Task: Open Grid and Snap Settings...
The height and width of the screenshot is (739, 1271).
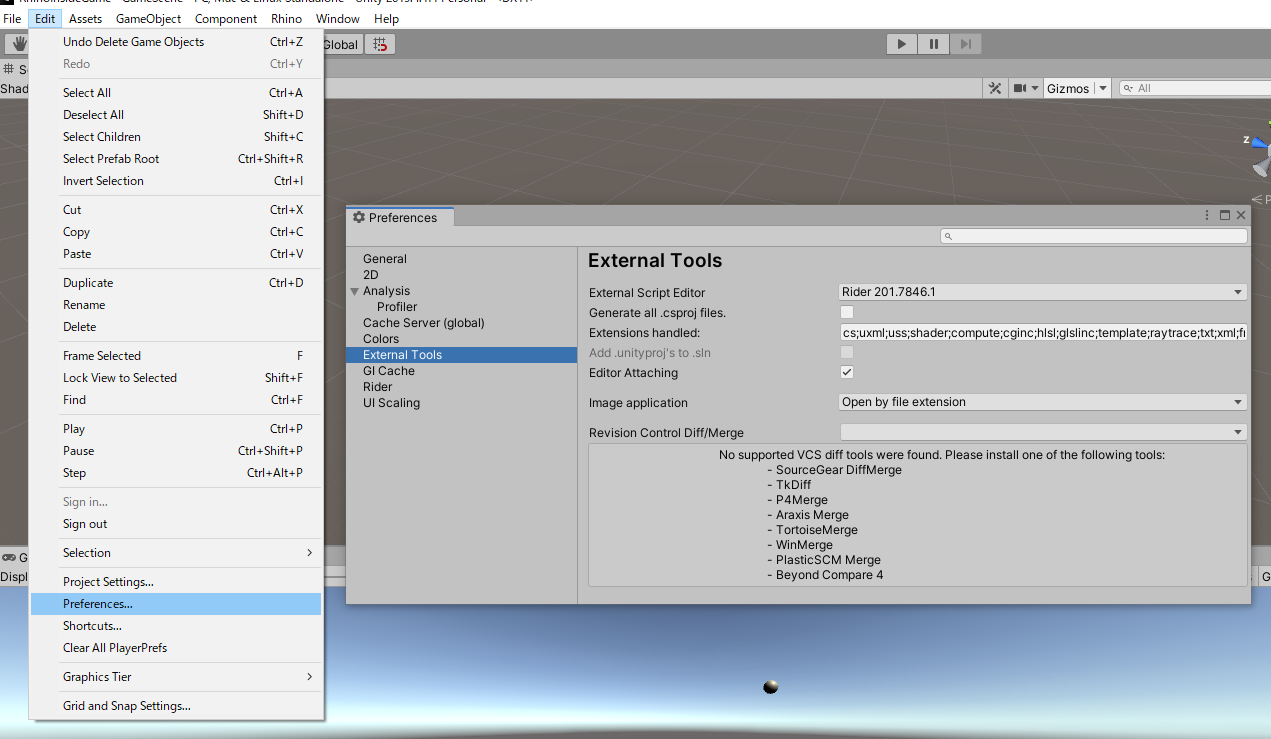Action: (x=176, y=706)
